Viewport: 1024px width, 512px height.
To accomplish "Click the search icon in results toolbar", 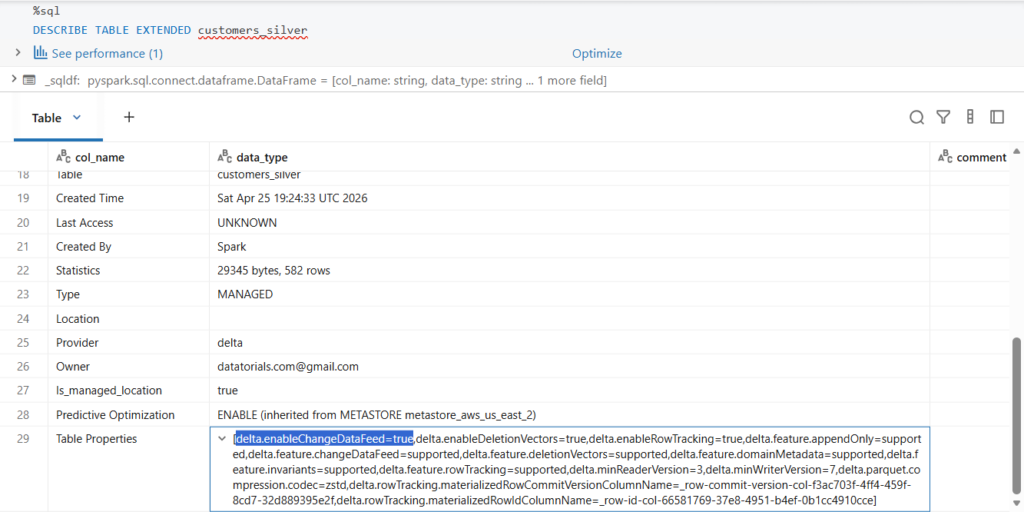I will pyautogui.click(x=916, y=118).
